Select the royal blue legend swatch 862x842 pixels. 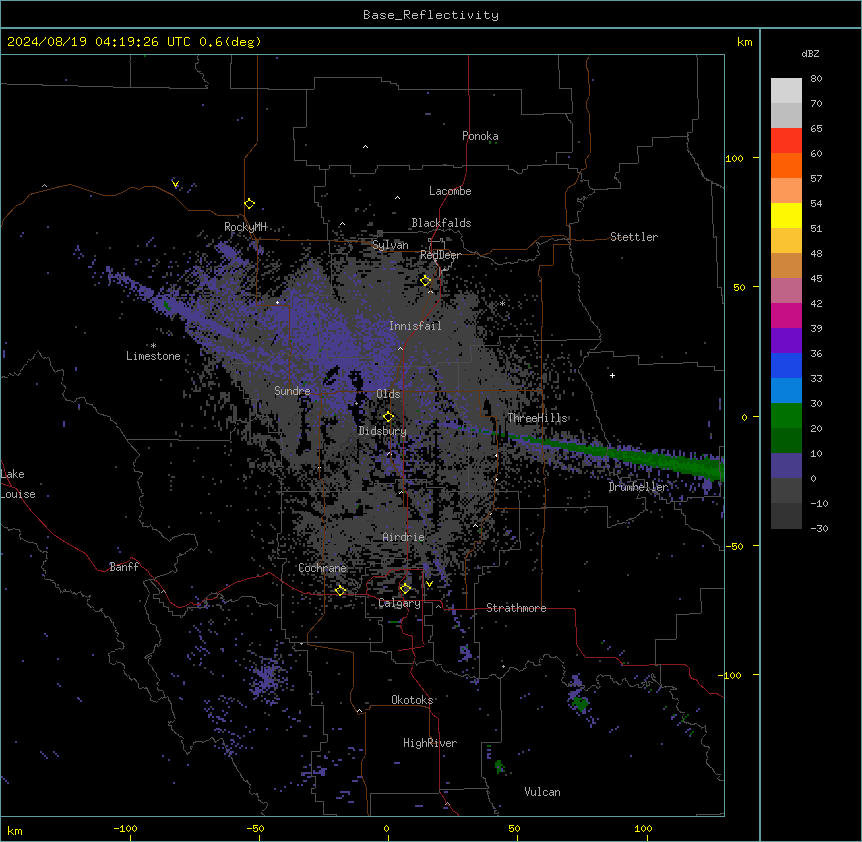786,365
